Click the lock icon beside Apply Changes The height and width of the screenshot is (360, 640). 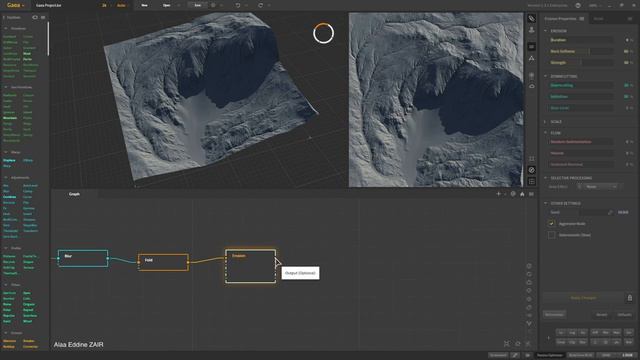[630, 298]
